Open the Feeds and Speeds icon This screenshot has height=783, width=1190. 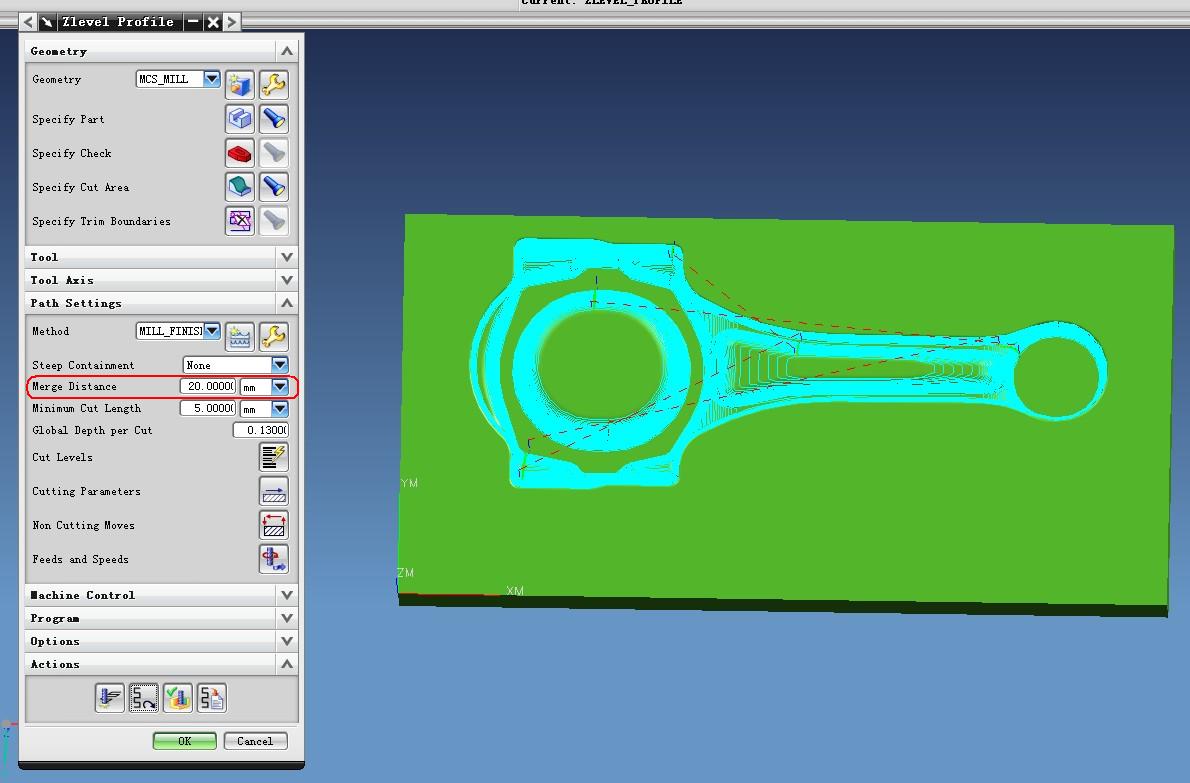[273, 559]
